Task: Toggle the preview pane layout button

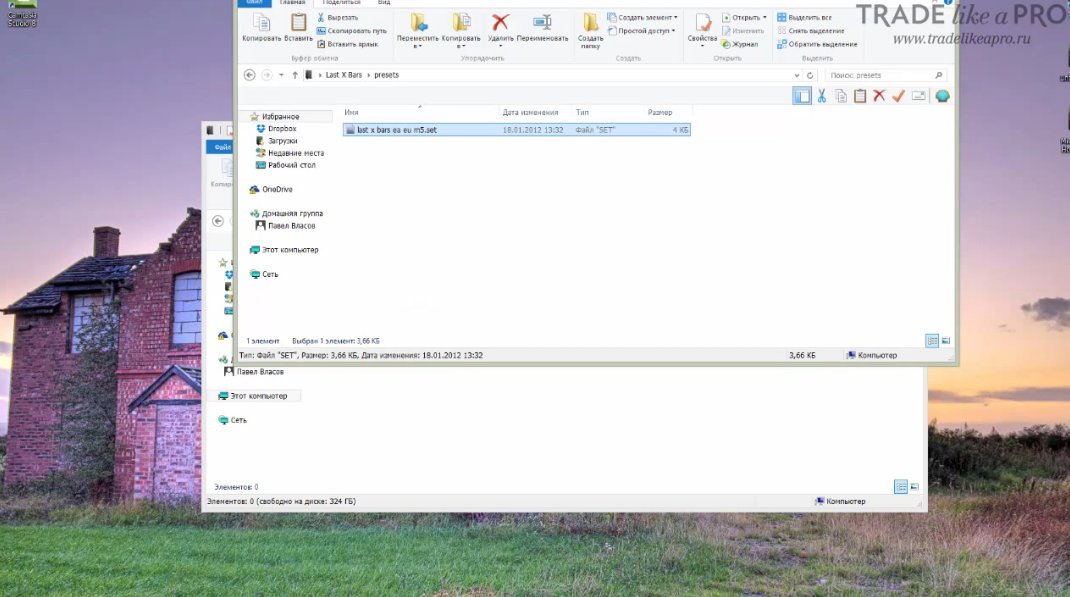Action: (802, 96)
